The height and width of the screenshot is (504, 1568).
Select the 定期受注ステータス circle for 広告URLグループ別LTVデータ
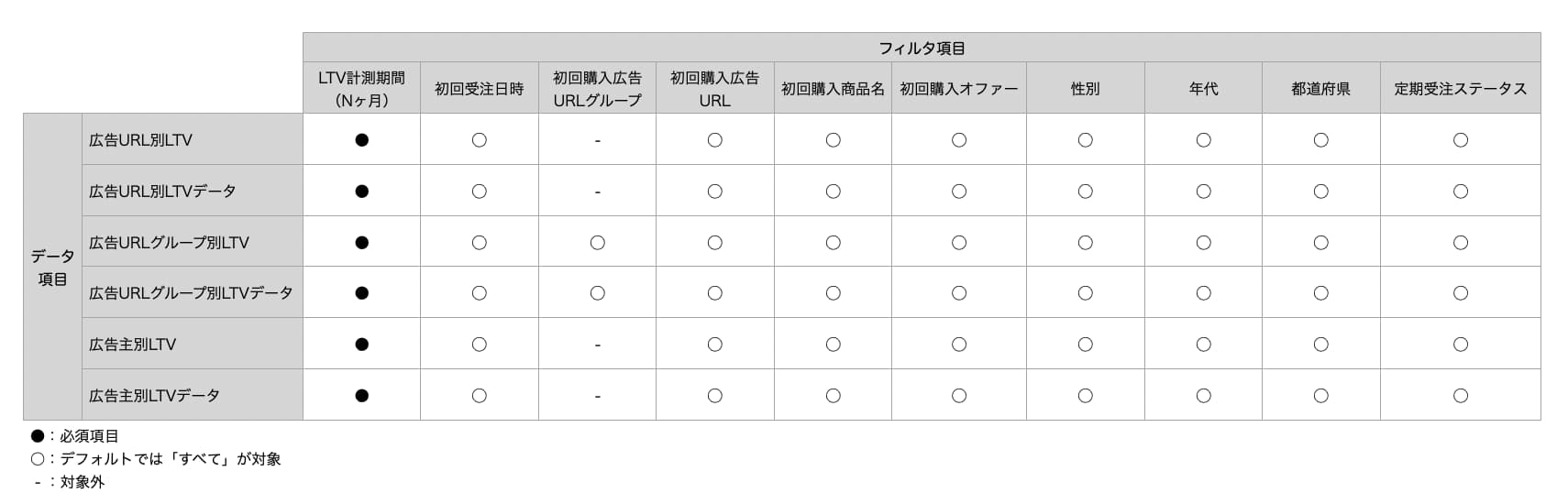[1460, 293]
